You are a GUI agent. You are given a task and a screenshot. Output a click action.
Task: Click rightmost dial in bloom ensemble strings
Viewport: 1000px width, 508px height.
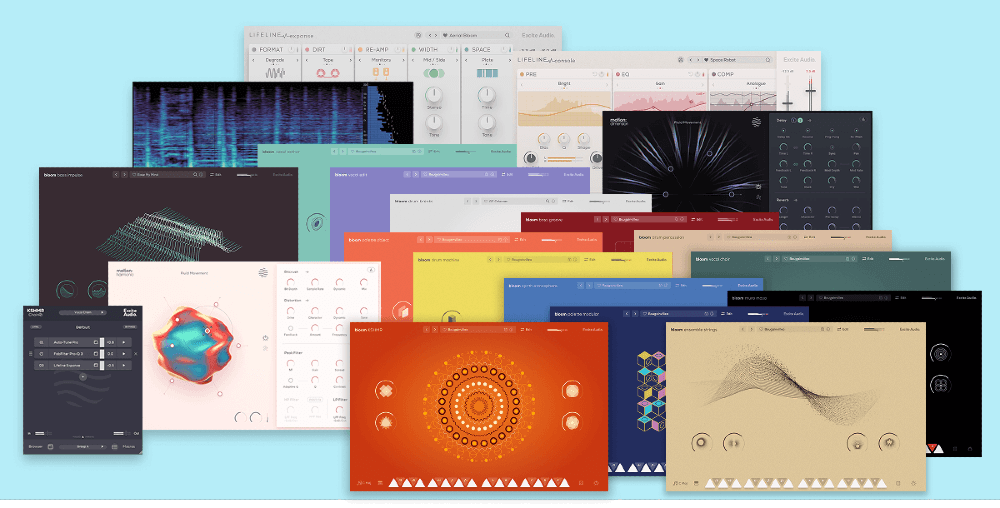[888, 442]
